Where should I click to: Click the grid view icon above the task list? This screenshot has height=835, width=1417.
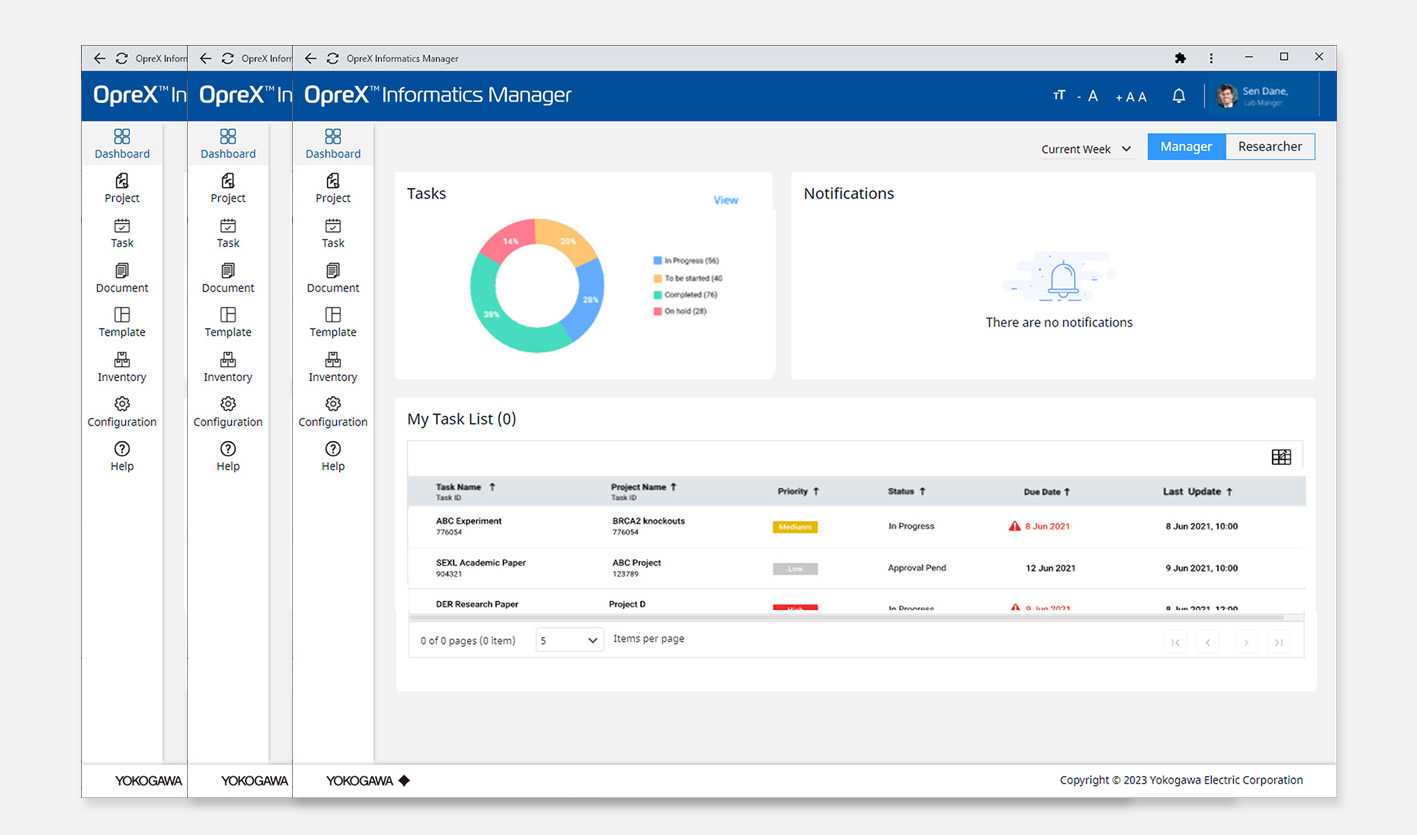point(1281,456)
